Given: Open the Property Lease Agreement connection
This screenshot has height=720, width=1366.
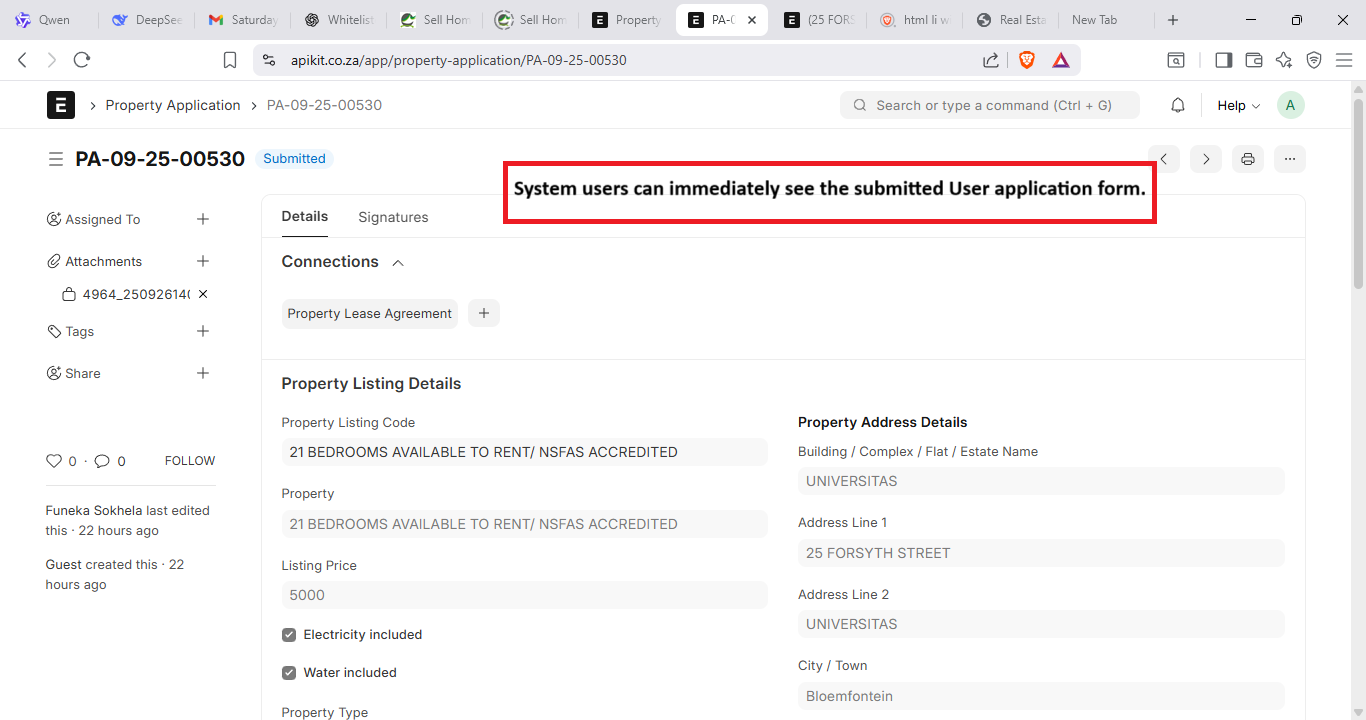Looking at the screenshot, I should (x=369, y=313).
